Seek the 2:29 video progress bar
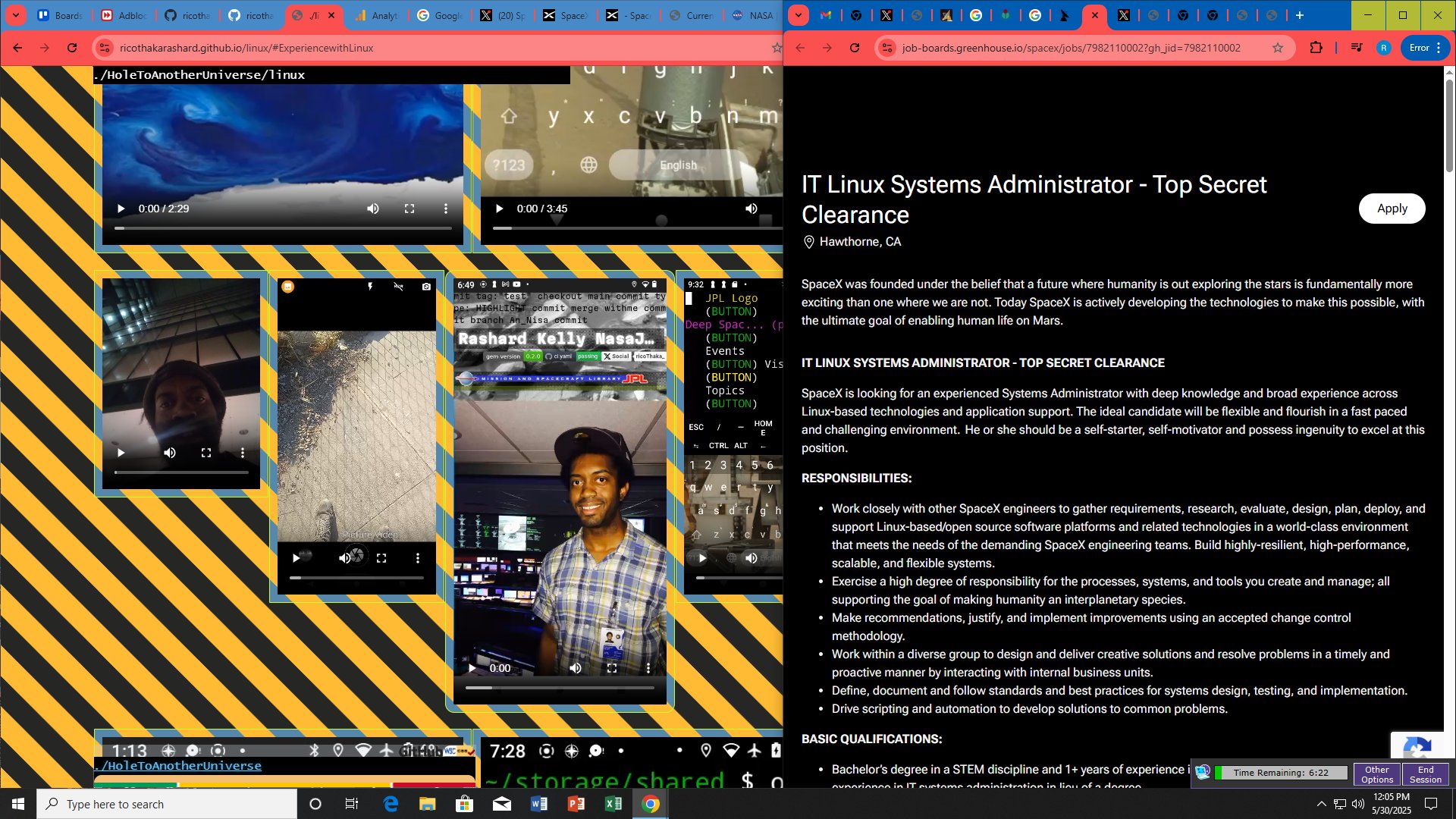This screenshot has width=1456, height=819. pyautogui.click(x=283, y=228)
